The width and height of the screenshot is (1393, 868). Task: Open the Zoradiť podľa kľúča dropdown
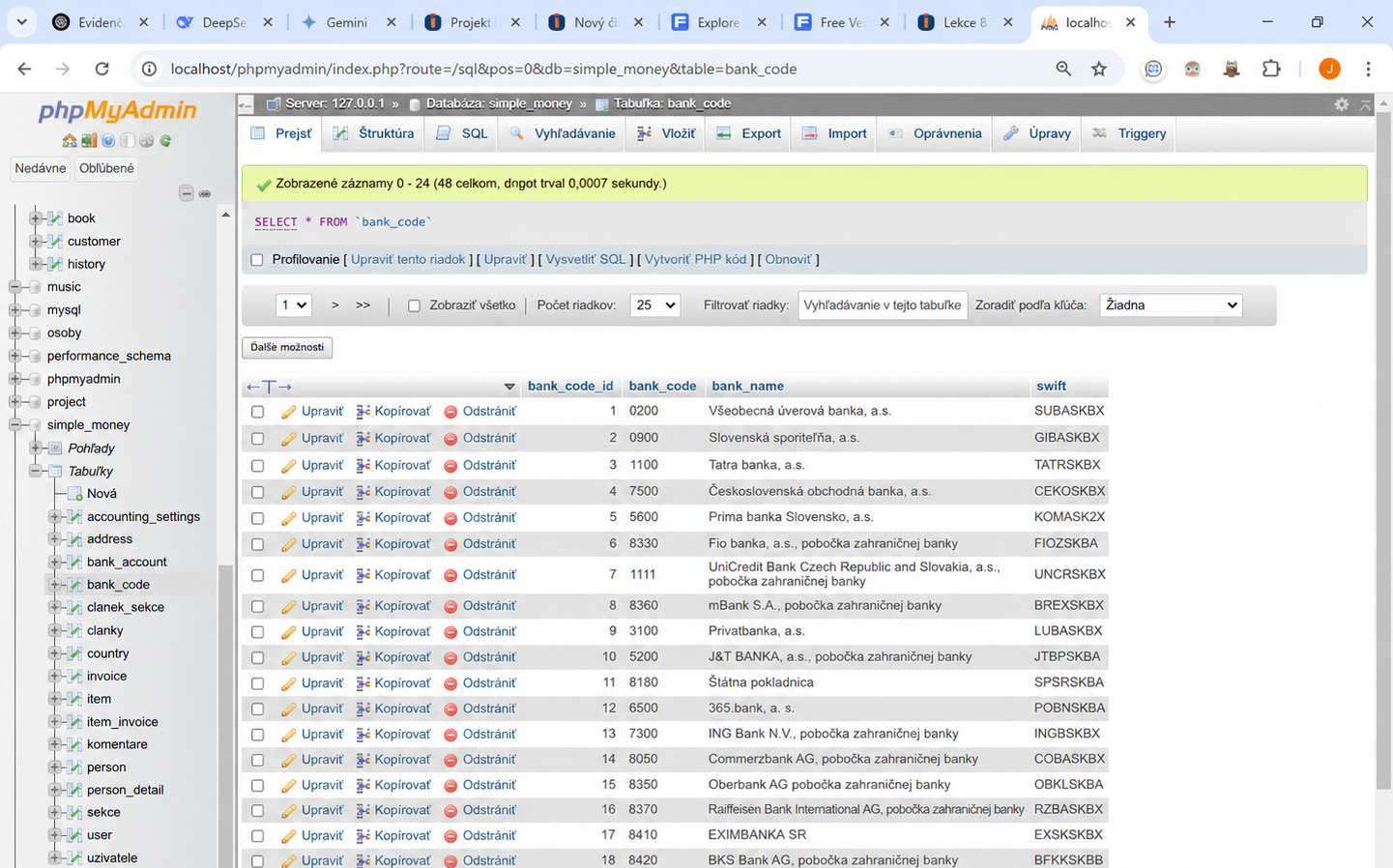(1171, 305)
